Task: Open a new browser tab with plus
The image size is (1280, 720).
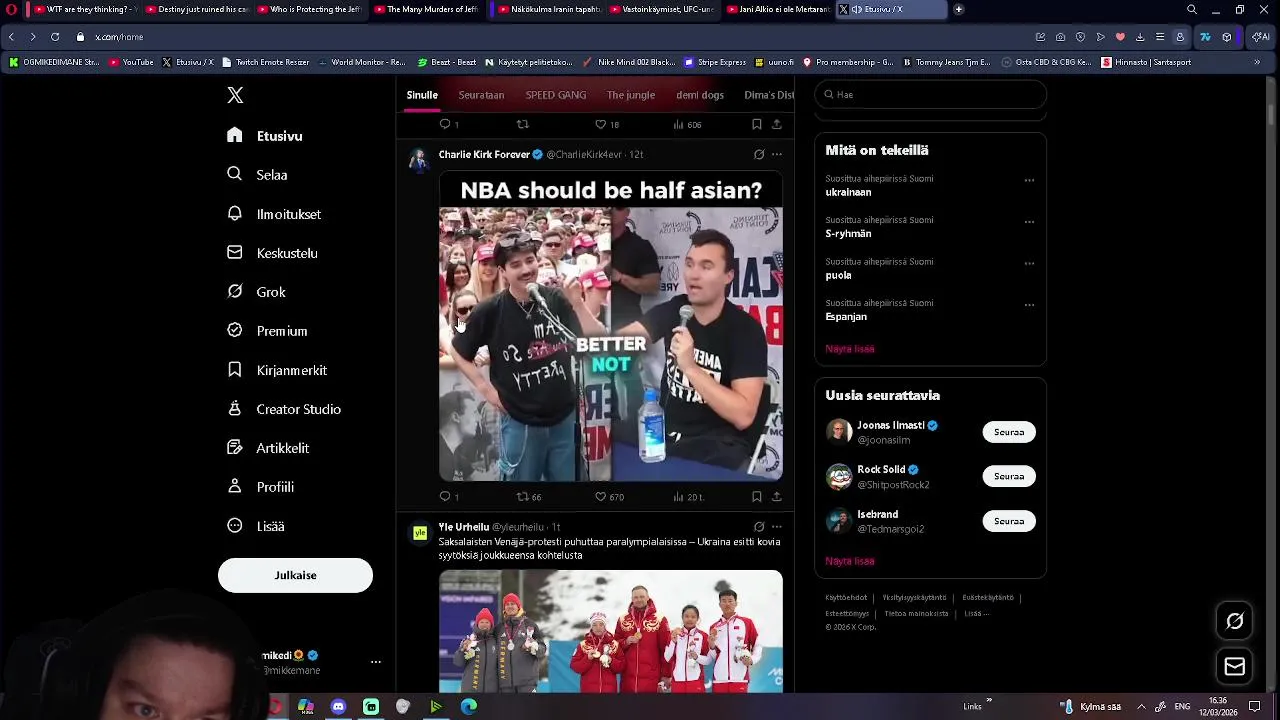Action: click(958, 9)
